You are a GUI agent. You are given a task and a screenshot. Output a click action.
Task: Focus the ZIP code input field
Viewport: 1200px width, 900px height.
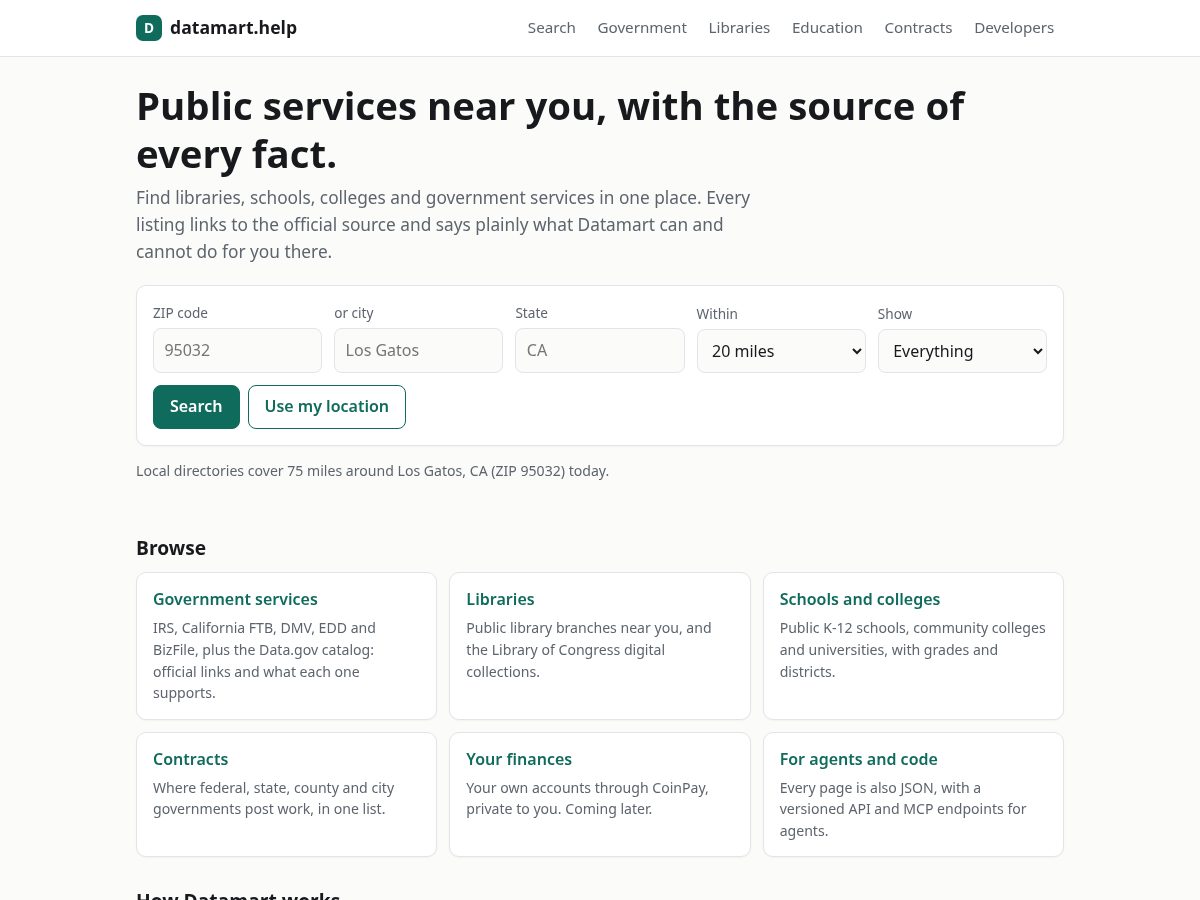(x=237, y=351)
